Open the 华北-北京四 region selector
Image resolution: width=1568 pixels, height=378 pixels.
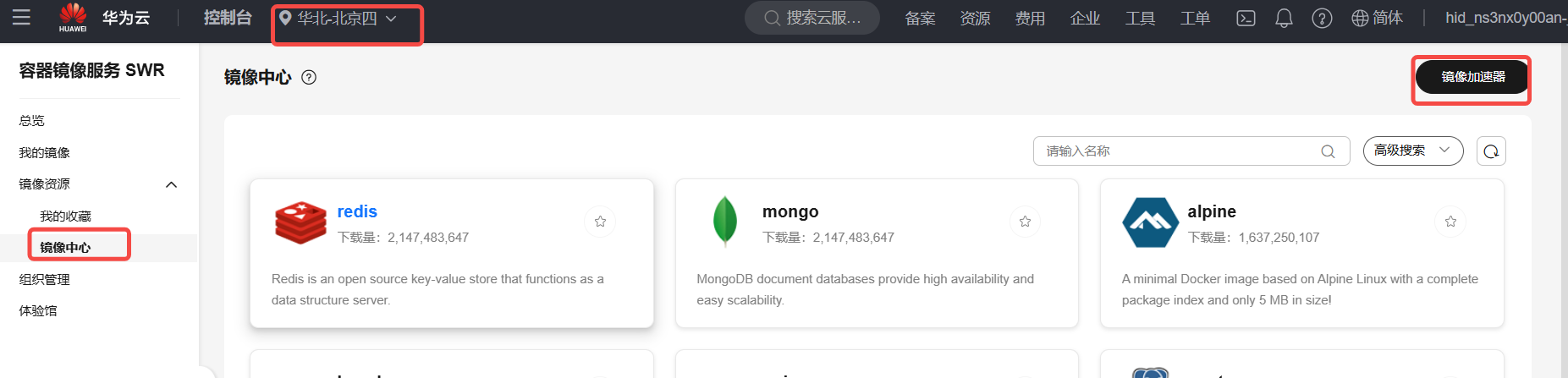338,19
